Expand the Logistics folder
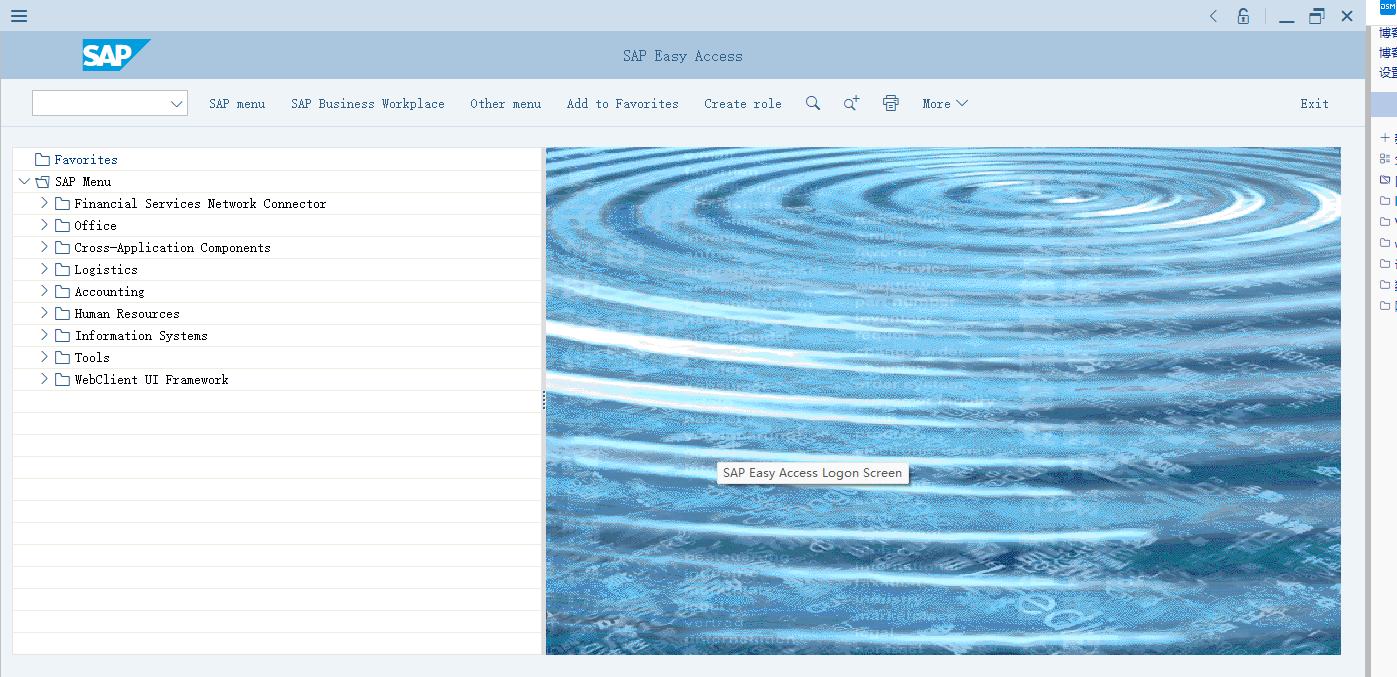Image resolution: width=1397 pixels, height=677 pixels. click(x=44, y=269)
